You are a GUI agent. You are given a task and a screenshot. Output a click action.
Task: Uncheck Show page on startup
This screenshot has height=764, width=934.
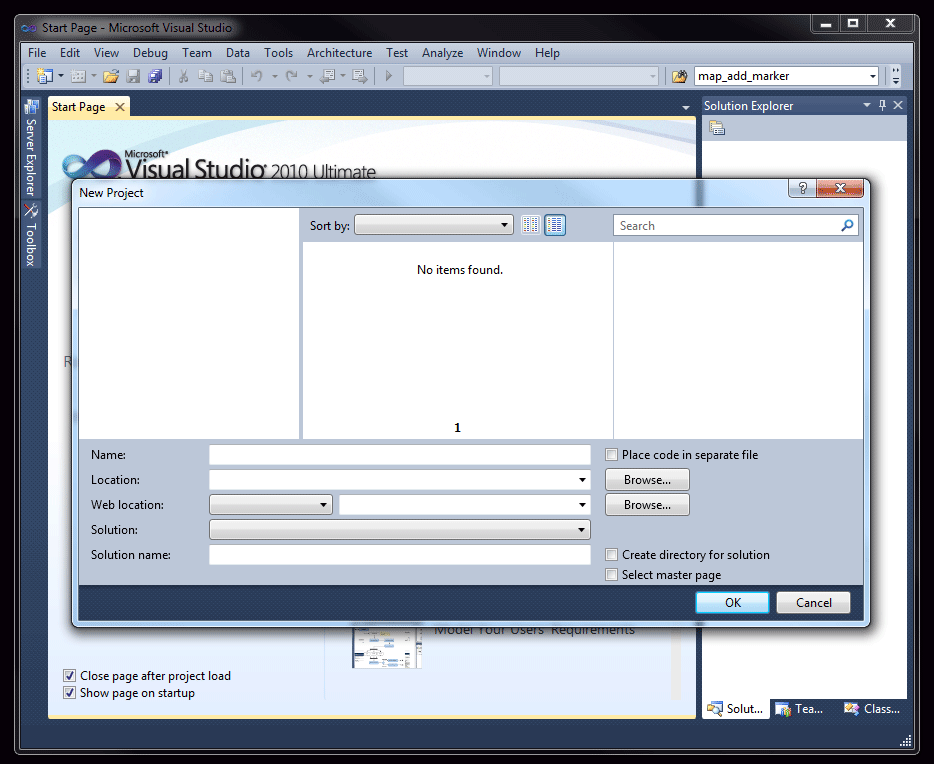click(x=70, y=692)
